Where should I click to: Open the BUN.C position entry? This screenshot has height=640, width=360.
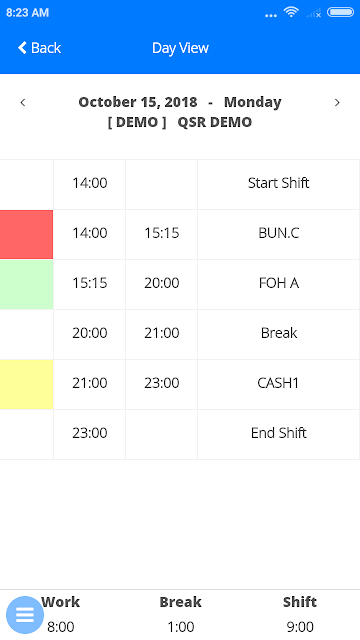[x=279, y=233]
